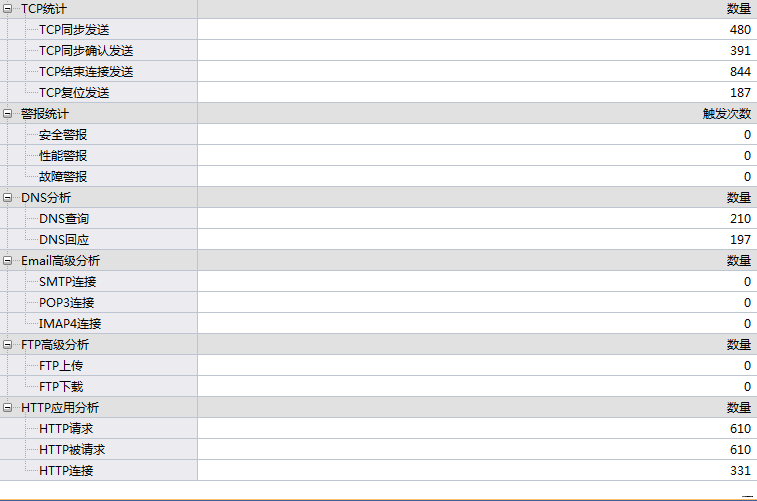The width and height of the screenshot is (757, 501).
Task: Click the HTTP请求 item
Action: pos(66,429)
